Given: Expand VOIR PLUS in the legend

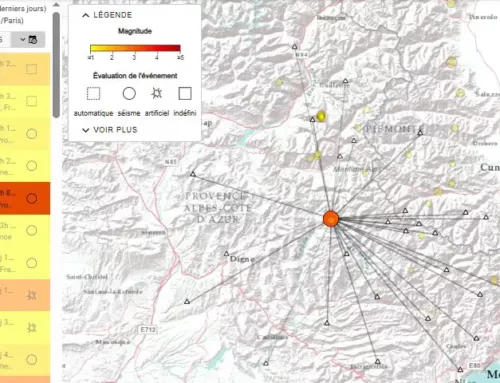Looking at the screenshot, I should (110, 130).
